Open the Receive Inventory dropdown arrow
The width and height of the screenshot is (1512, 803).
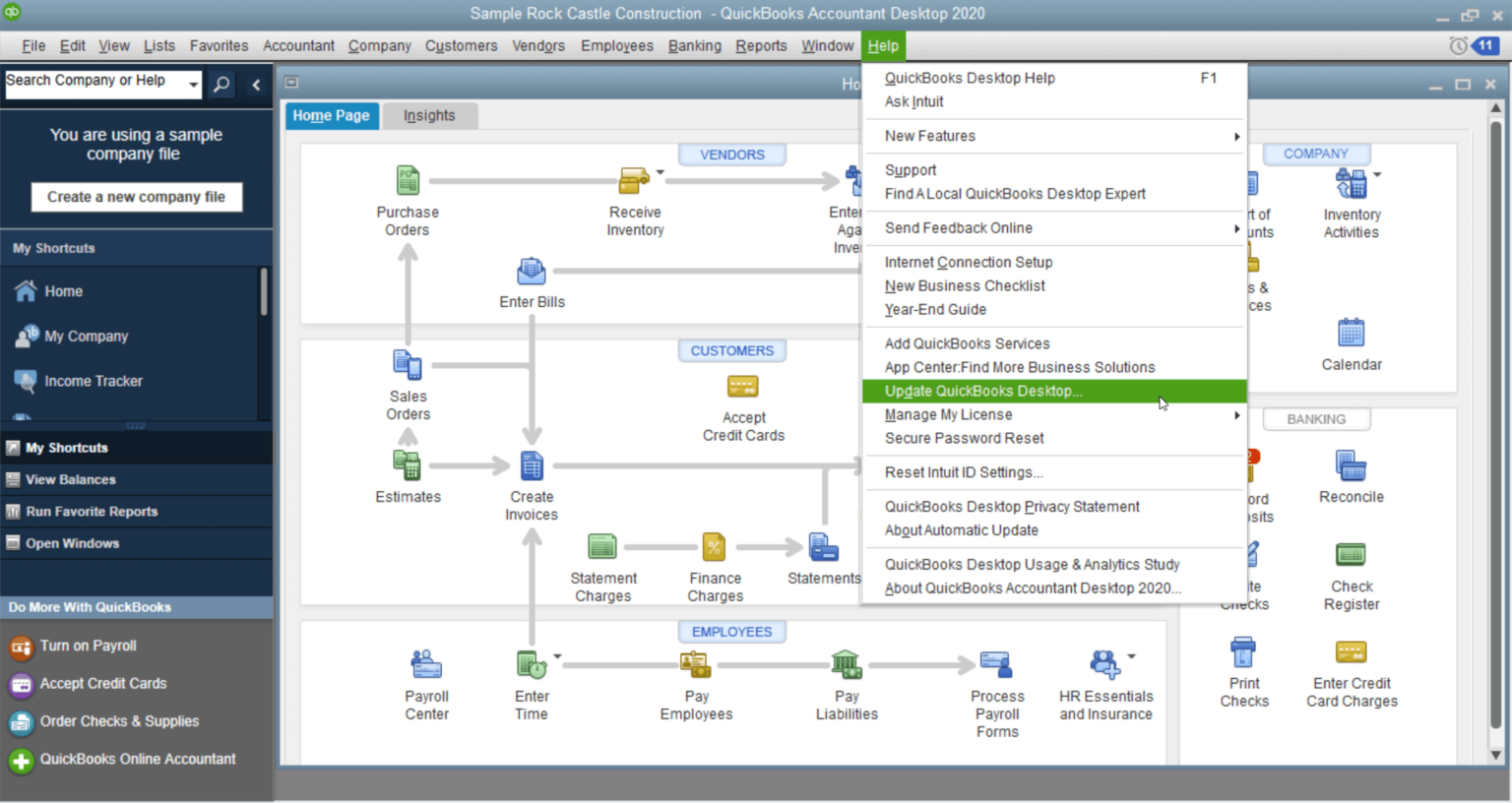tap(661, 172)
